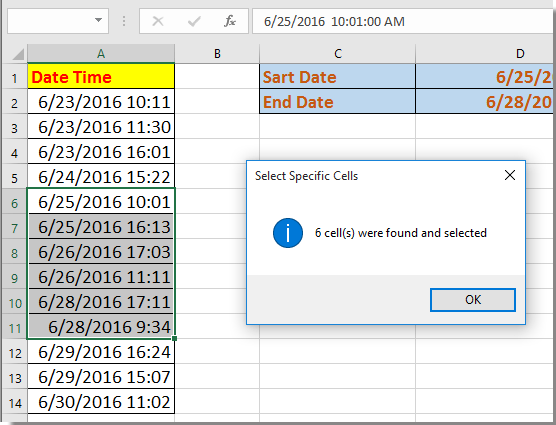Click the Insert Function fx icon
This screenshot has width=556, height=425.
point(230,21)
